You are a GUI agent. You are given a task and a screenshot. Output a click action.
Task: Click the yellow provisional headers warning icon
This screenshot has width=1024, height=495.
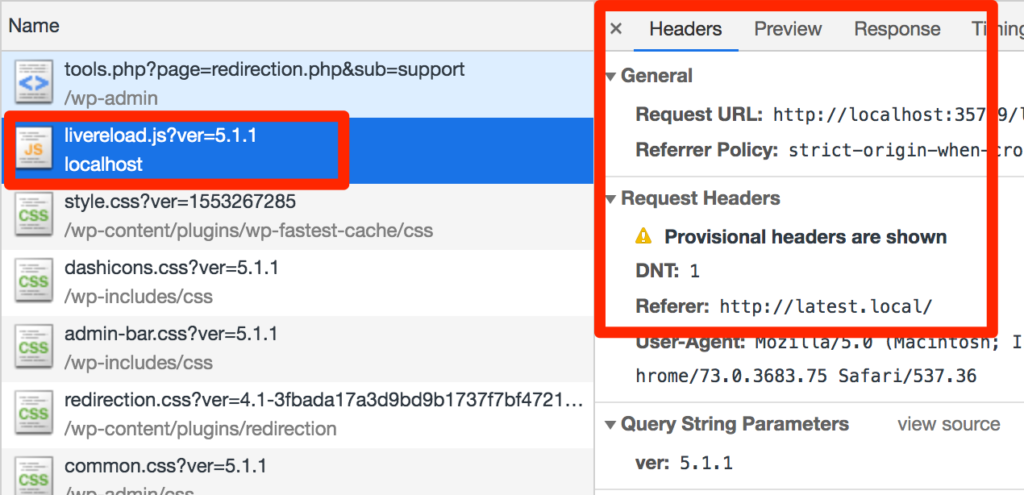pyautogui.click(x=644, y=236)
